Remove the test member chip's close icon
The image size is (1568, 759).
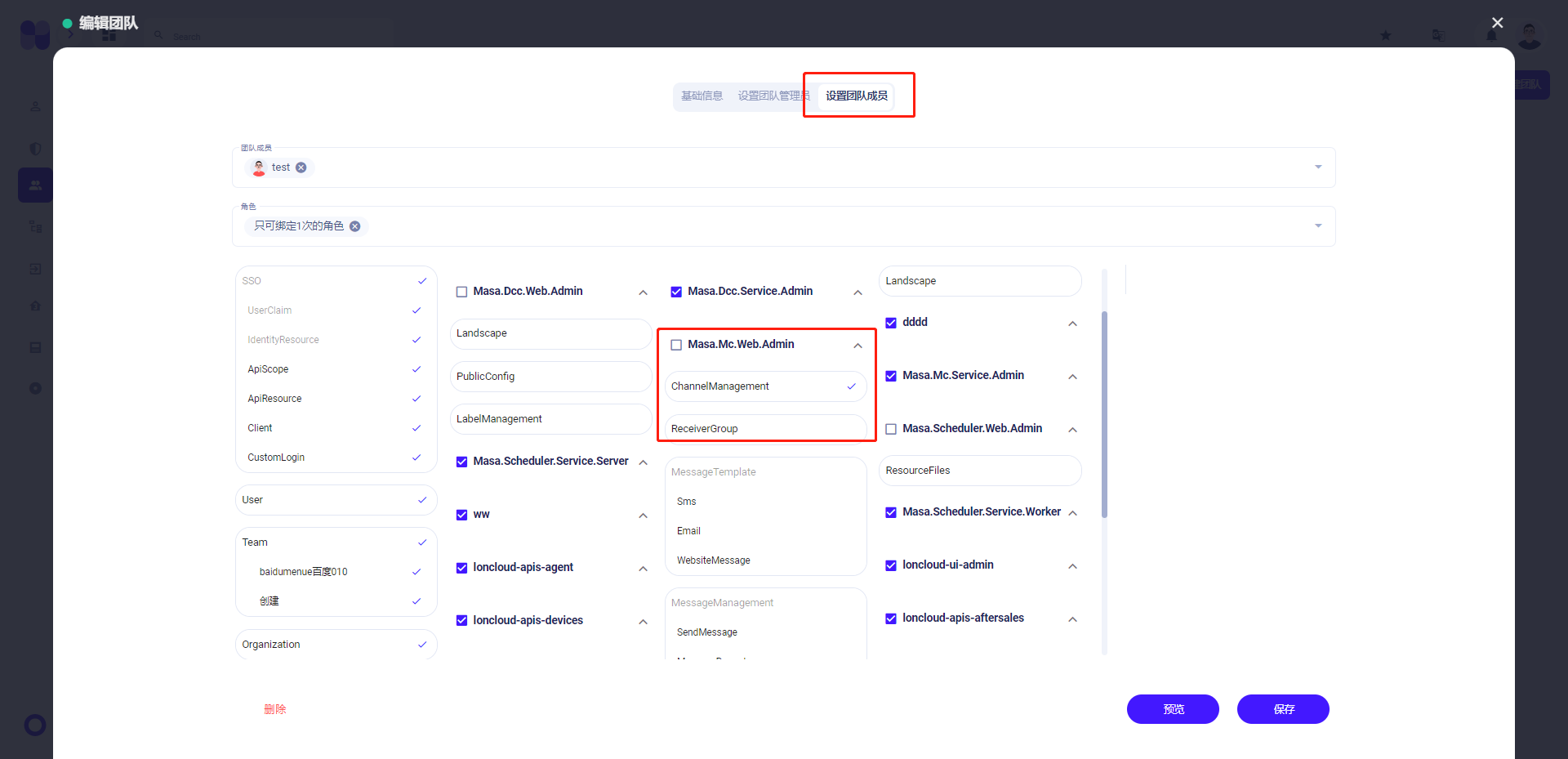pyautogui.click(x=301, y=167)
